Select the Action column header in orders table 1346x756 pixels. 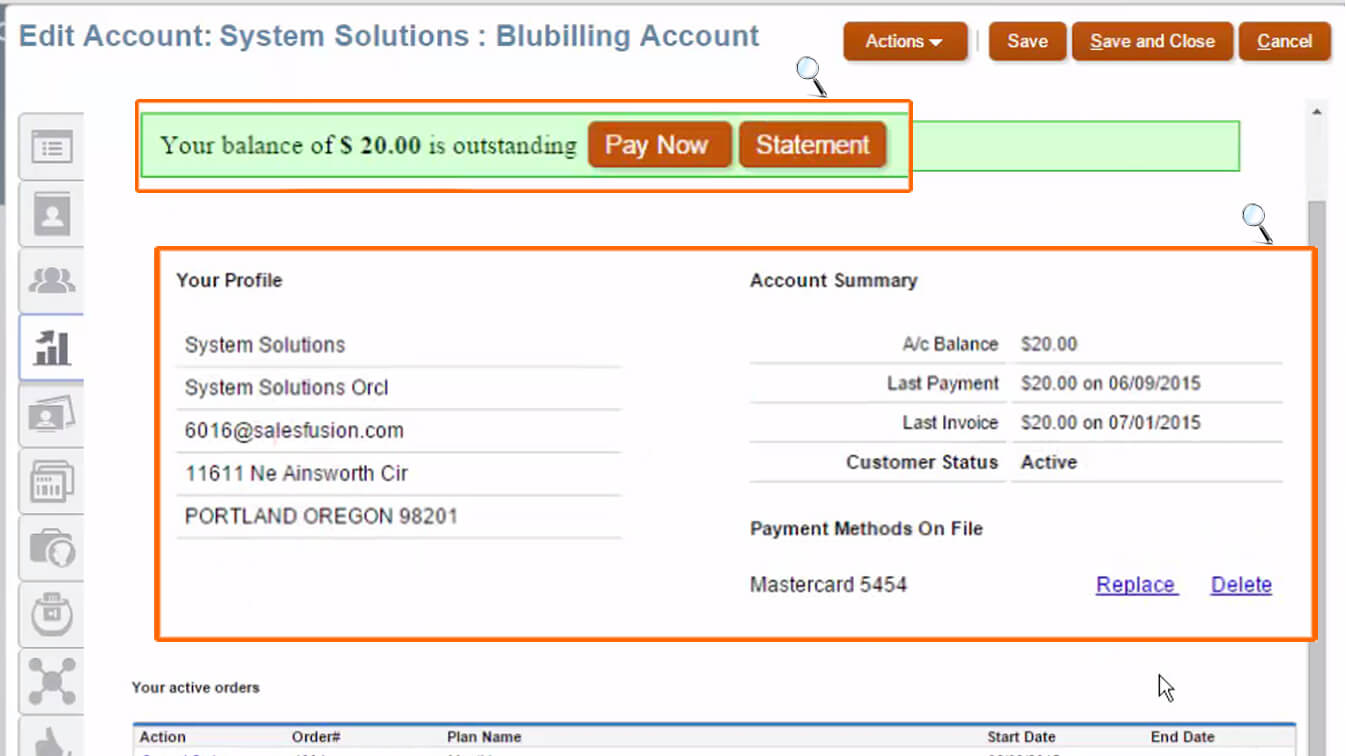[162, 736]
